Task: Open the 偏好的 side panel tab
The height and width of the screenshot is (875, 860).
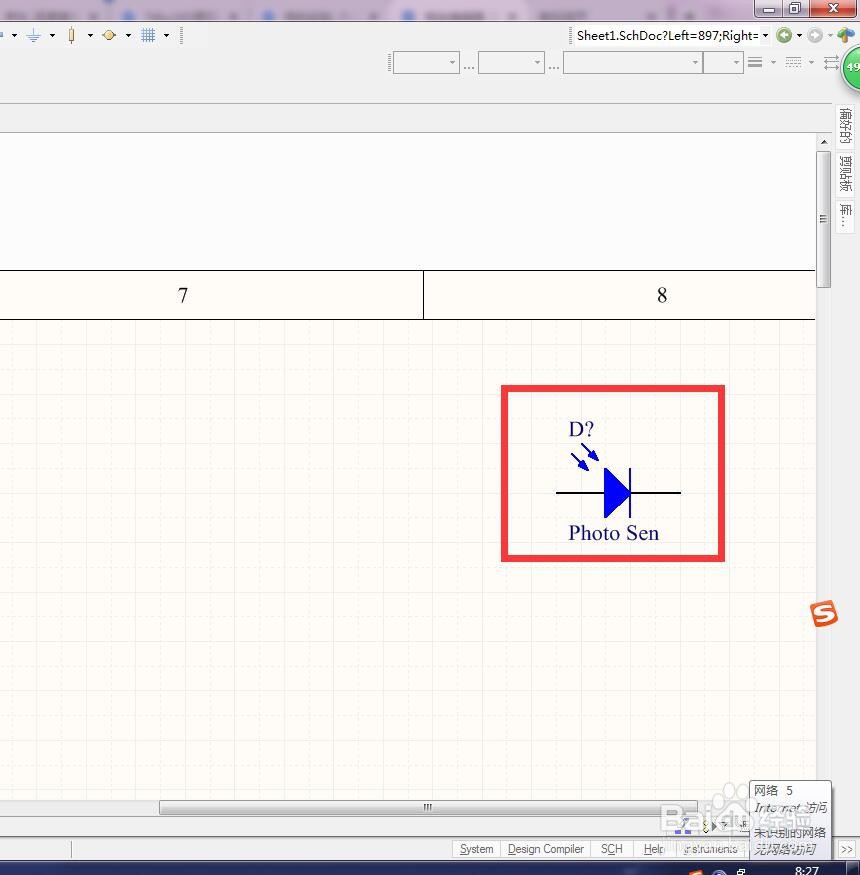Action: (x=845, y=126)
